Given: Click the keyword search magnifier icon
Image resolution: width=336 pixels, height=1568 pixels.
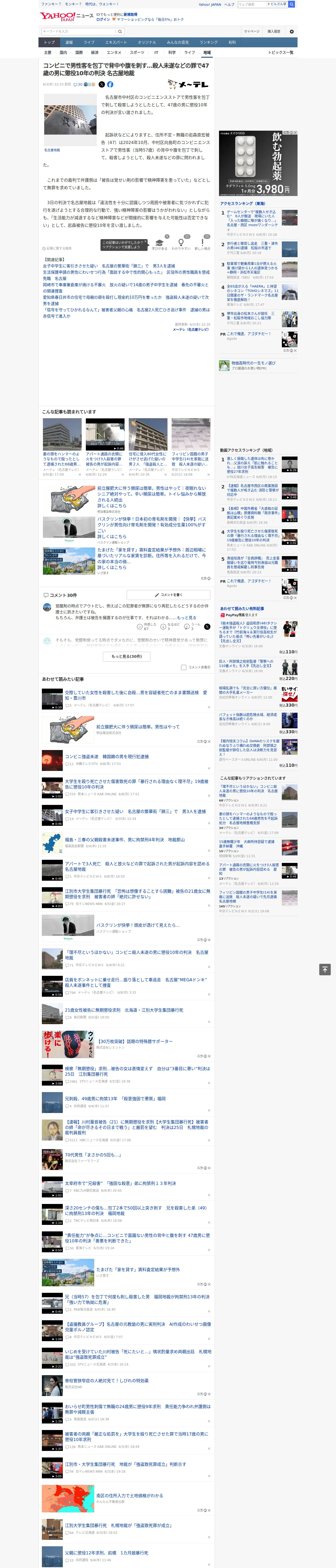Looking at the screenshot, I should [120, 32].
